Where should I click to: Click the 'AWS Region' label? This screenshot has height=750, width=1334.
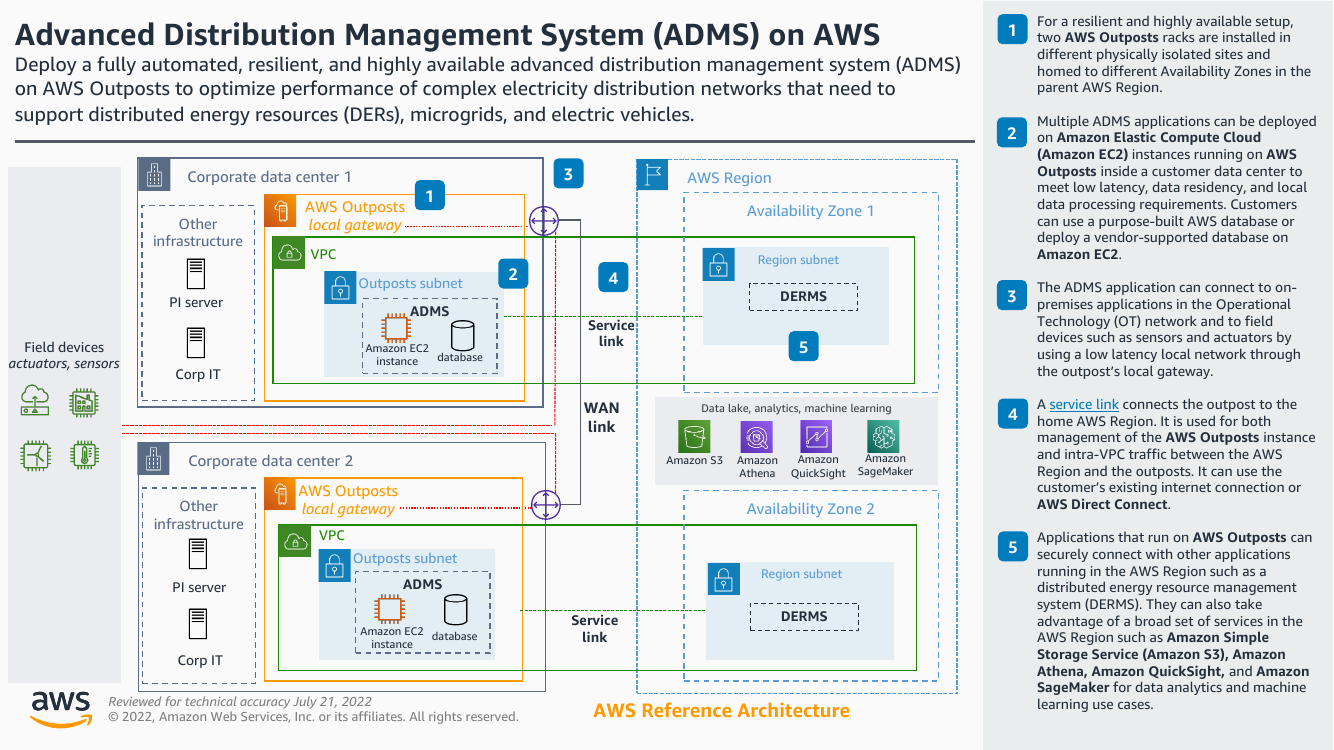(729, 178)
